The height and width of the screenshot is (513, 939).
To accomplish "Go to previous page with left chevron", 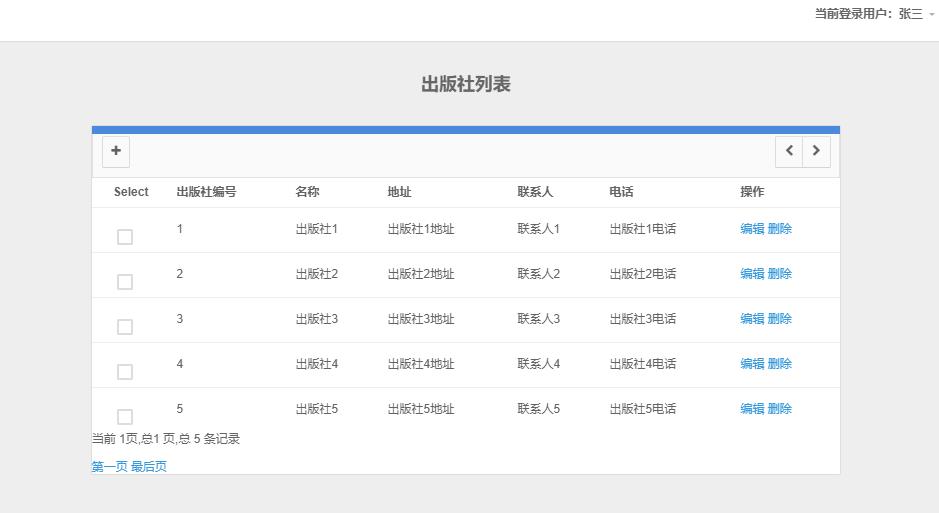I will pos(789,151).
